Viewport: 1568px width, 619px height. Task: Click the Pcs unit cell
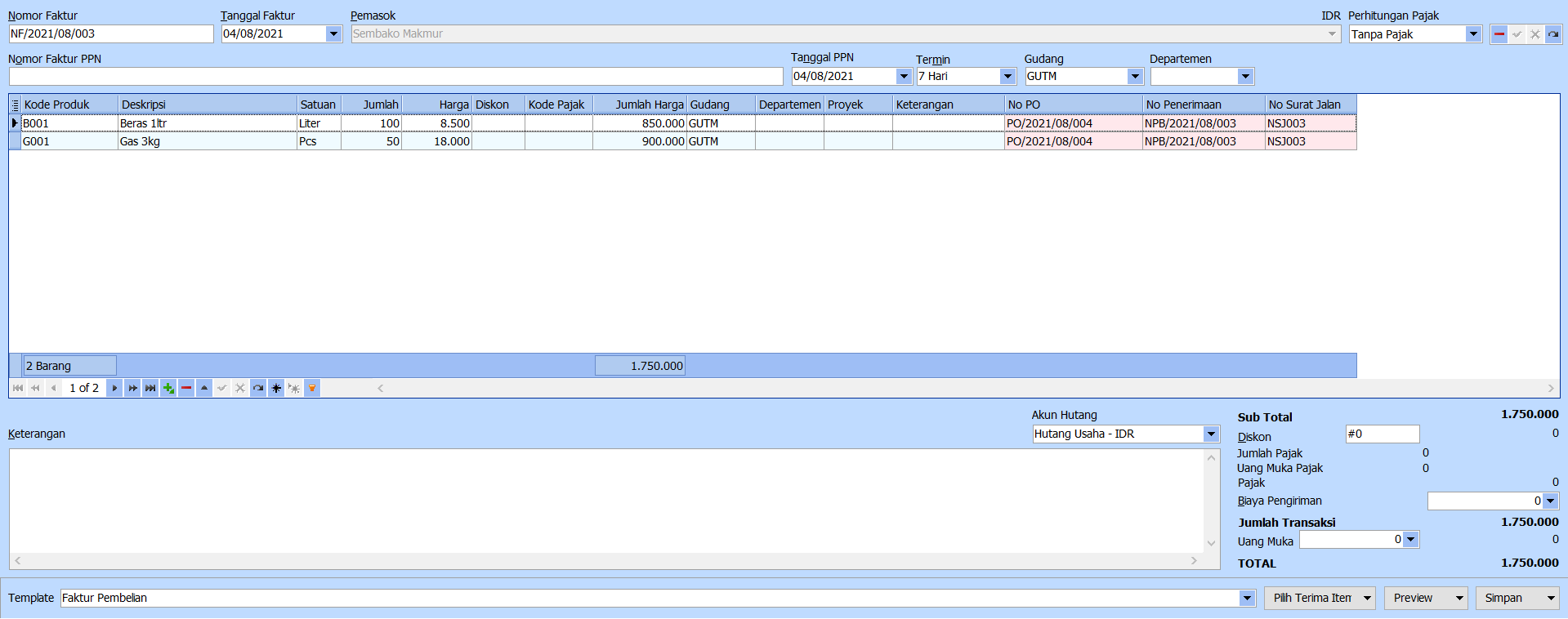point(319,141)
